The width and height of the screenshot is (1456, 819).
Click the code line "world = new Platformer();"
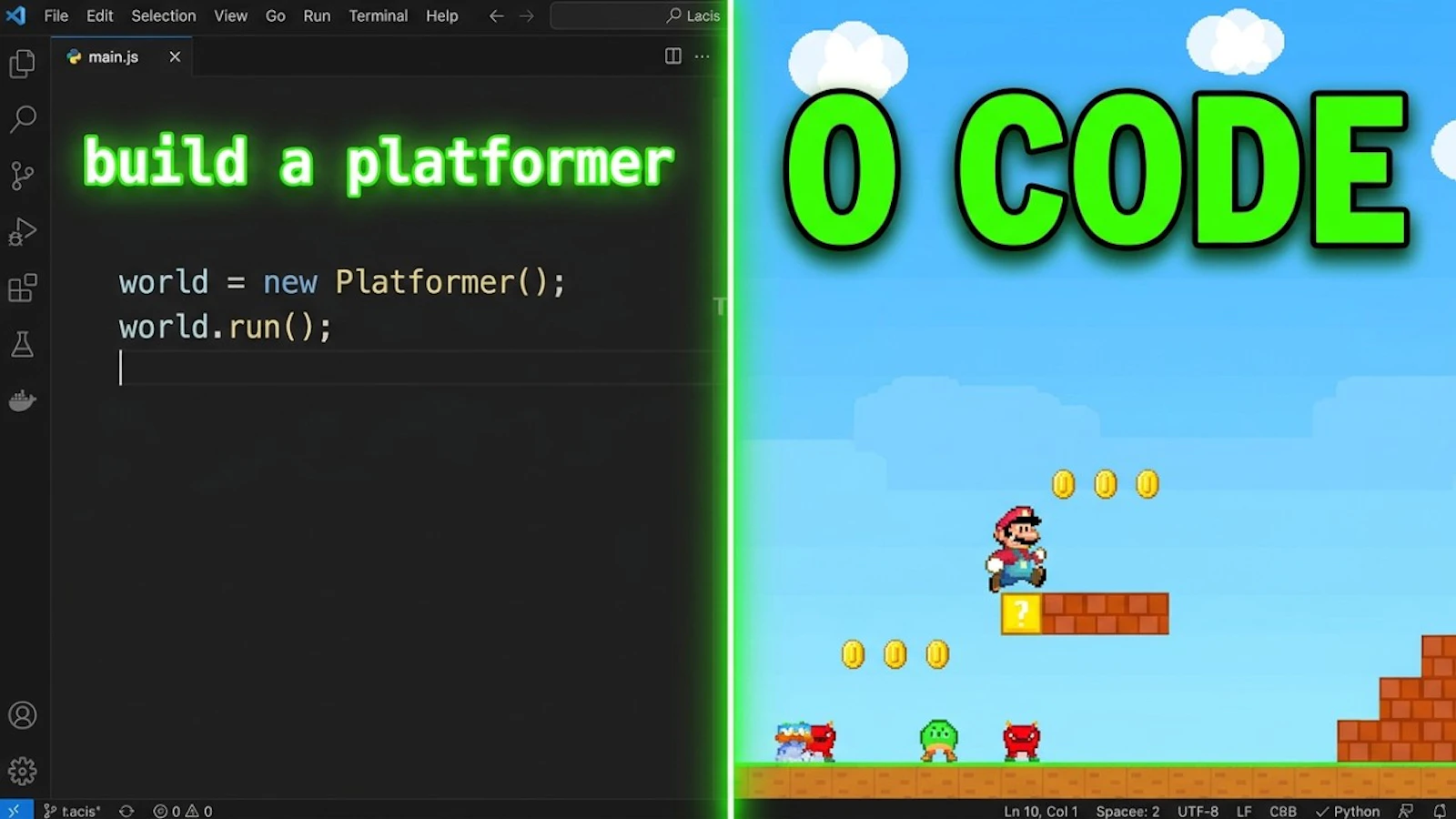click(342, 282)
